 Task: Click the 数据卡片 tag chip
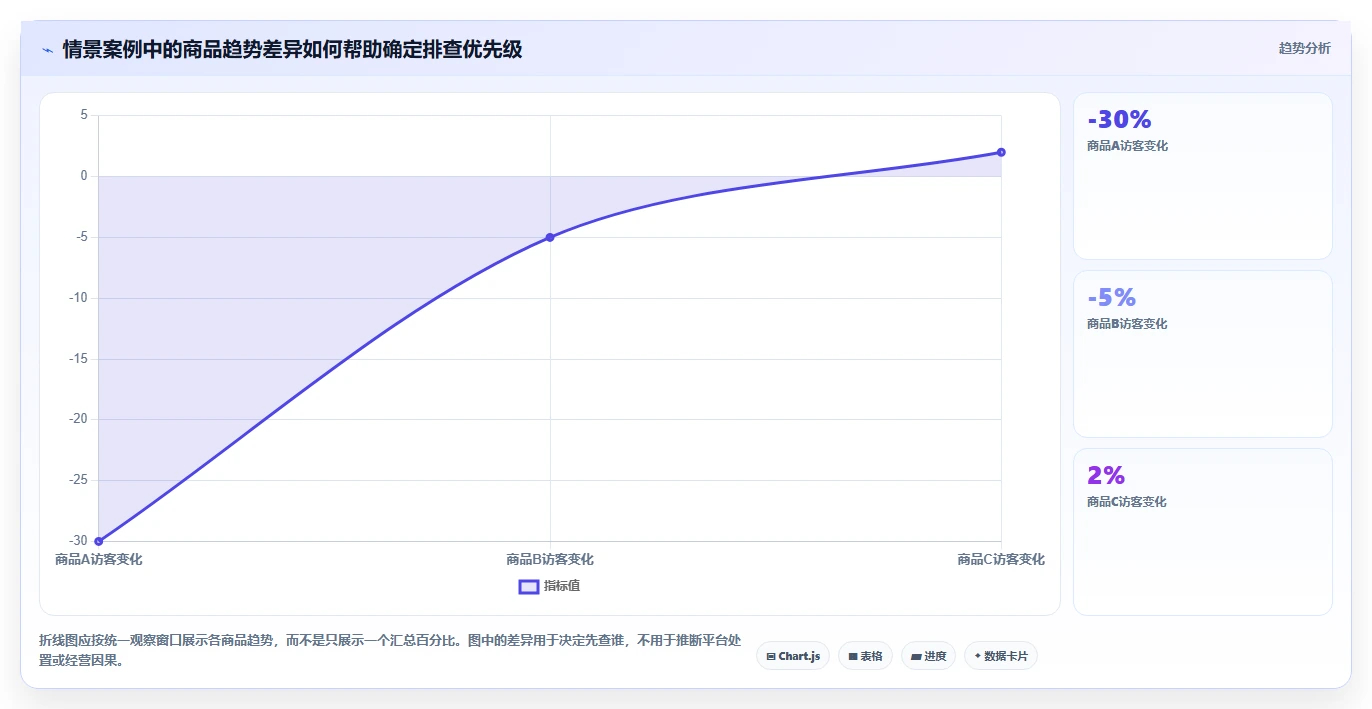click(1001, 656)
